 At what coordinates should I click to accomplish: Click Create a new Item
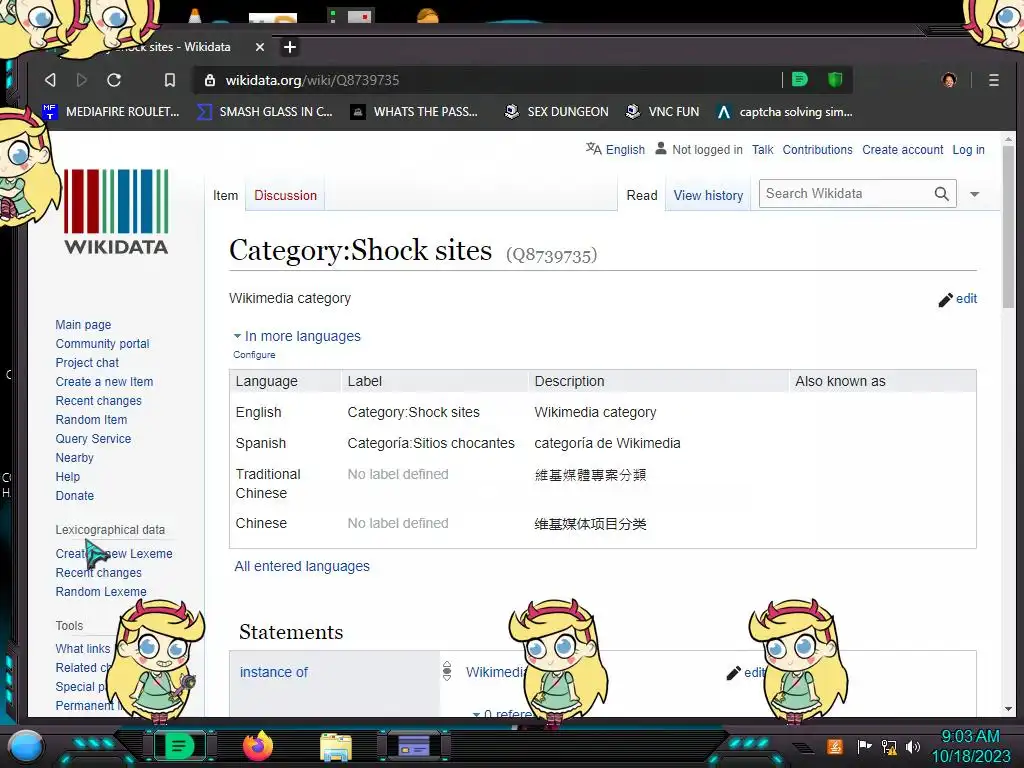(104, 381)
